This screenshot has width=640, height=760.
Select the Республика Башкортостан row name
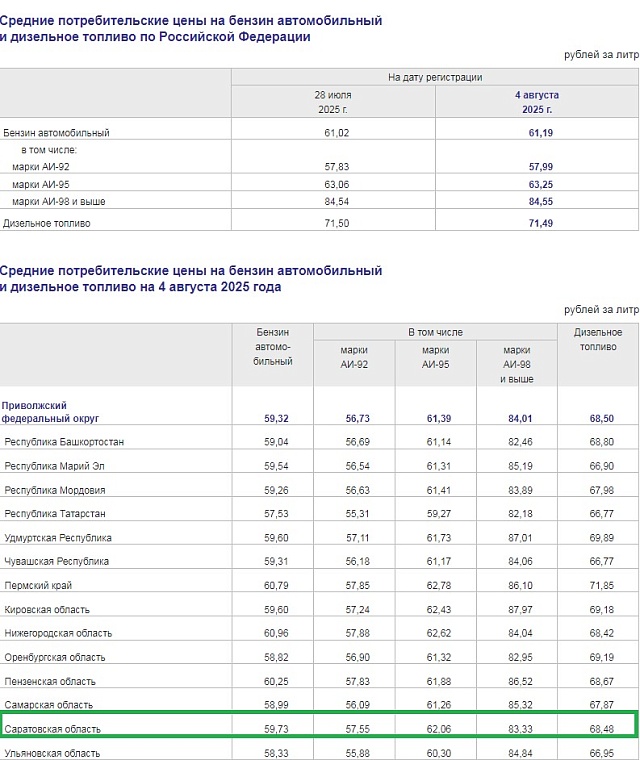(64, 441)
